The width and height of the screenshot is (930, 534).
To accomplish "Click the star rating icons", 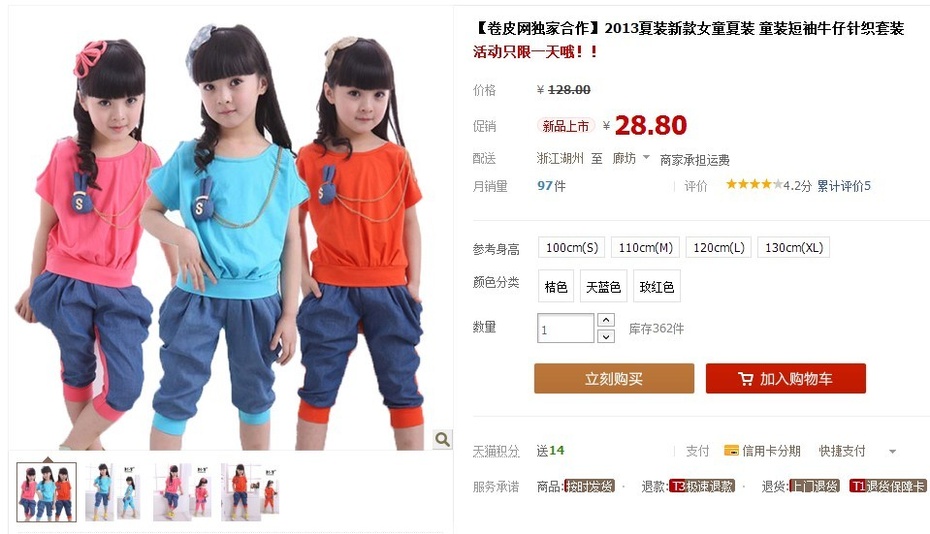I will (x=754, y=185).
